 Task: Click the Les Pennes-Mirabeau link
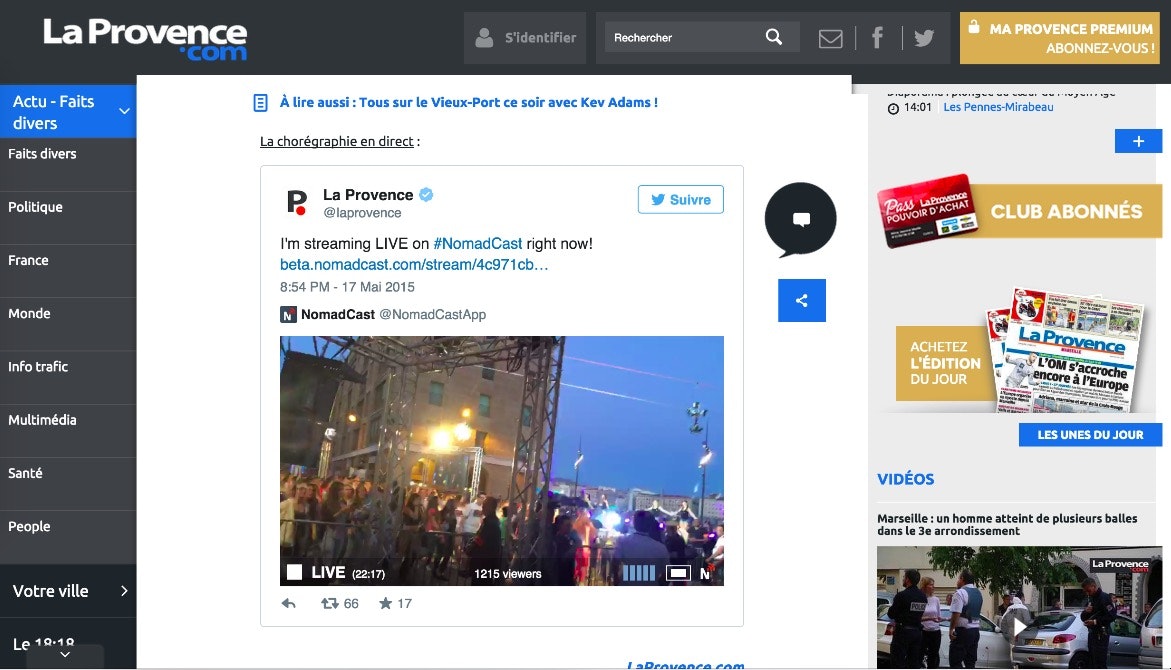[998, 108]
